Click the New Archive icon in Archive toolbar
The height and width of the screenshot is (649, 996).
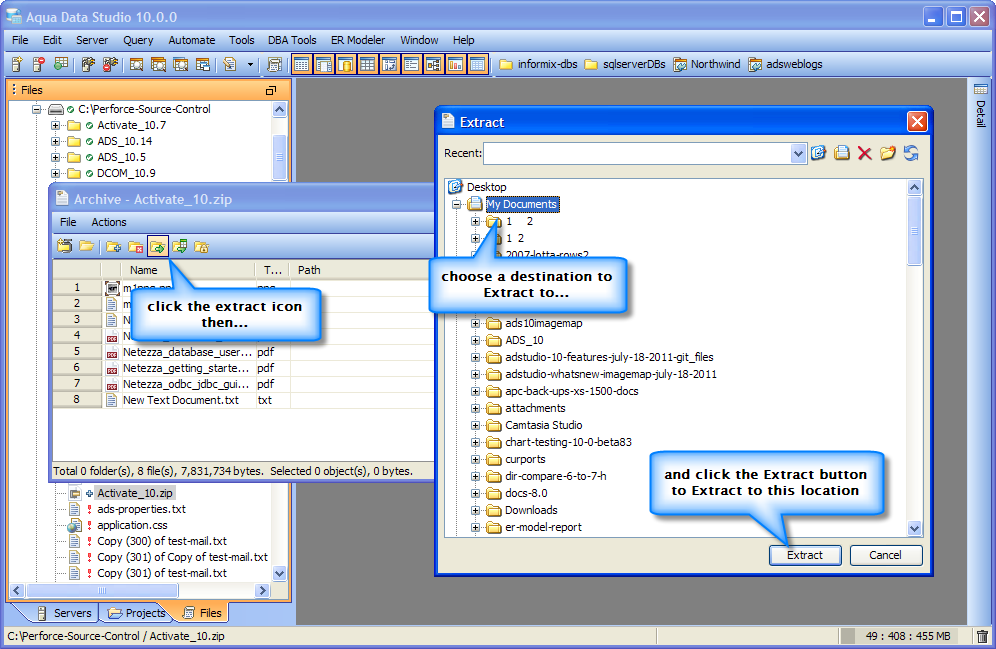point(64,246)
